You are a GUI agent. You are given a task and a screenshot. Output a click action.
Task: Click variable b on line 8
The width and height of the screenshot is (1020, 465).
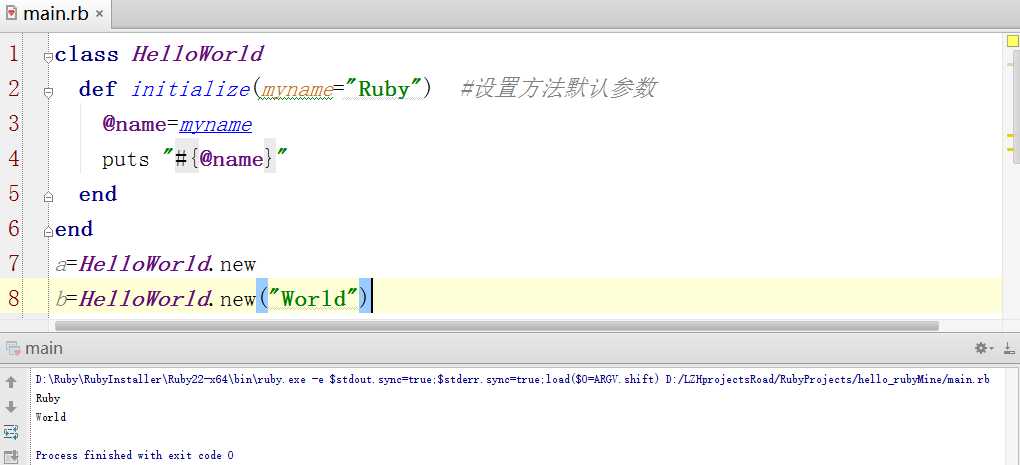[x=60, y=299]
